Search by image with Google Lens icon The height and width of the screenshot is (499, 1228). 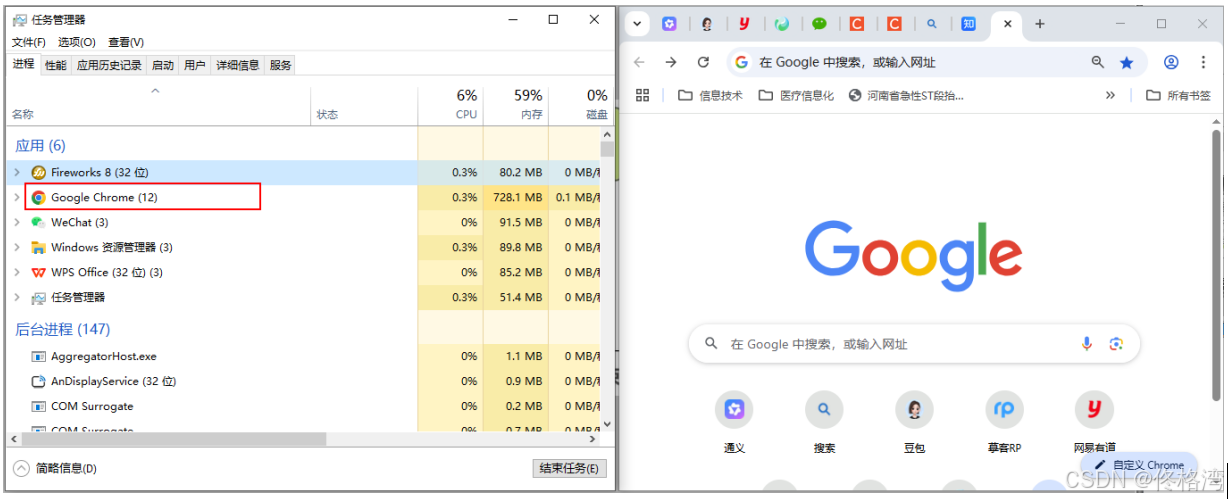(1116, 343)
